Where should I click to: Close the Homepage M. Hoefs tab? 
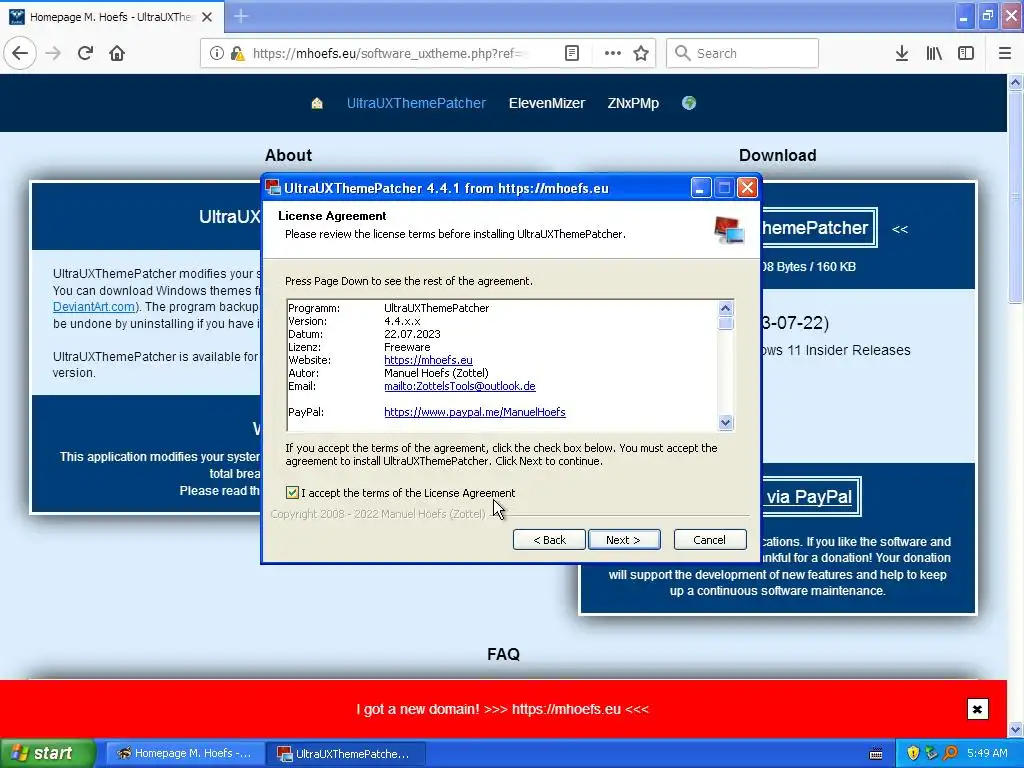coord(207,17)
